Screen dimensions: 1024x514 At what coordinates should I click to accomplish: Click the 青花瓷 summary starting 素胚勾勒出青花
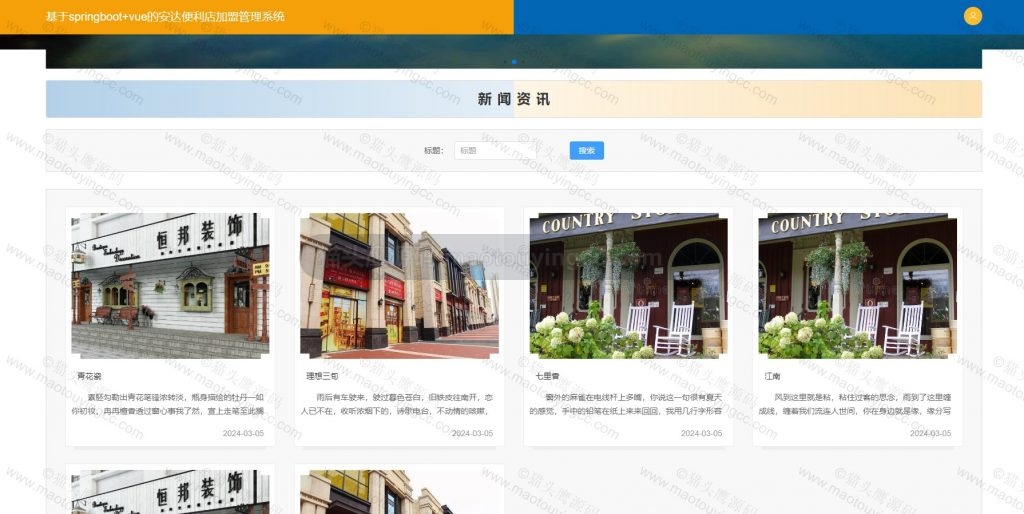(168, 404)
